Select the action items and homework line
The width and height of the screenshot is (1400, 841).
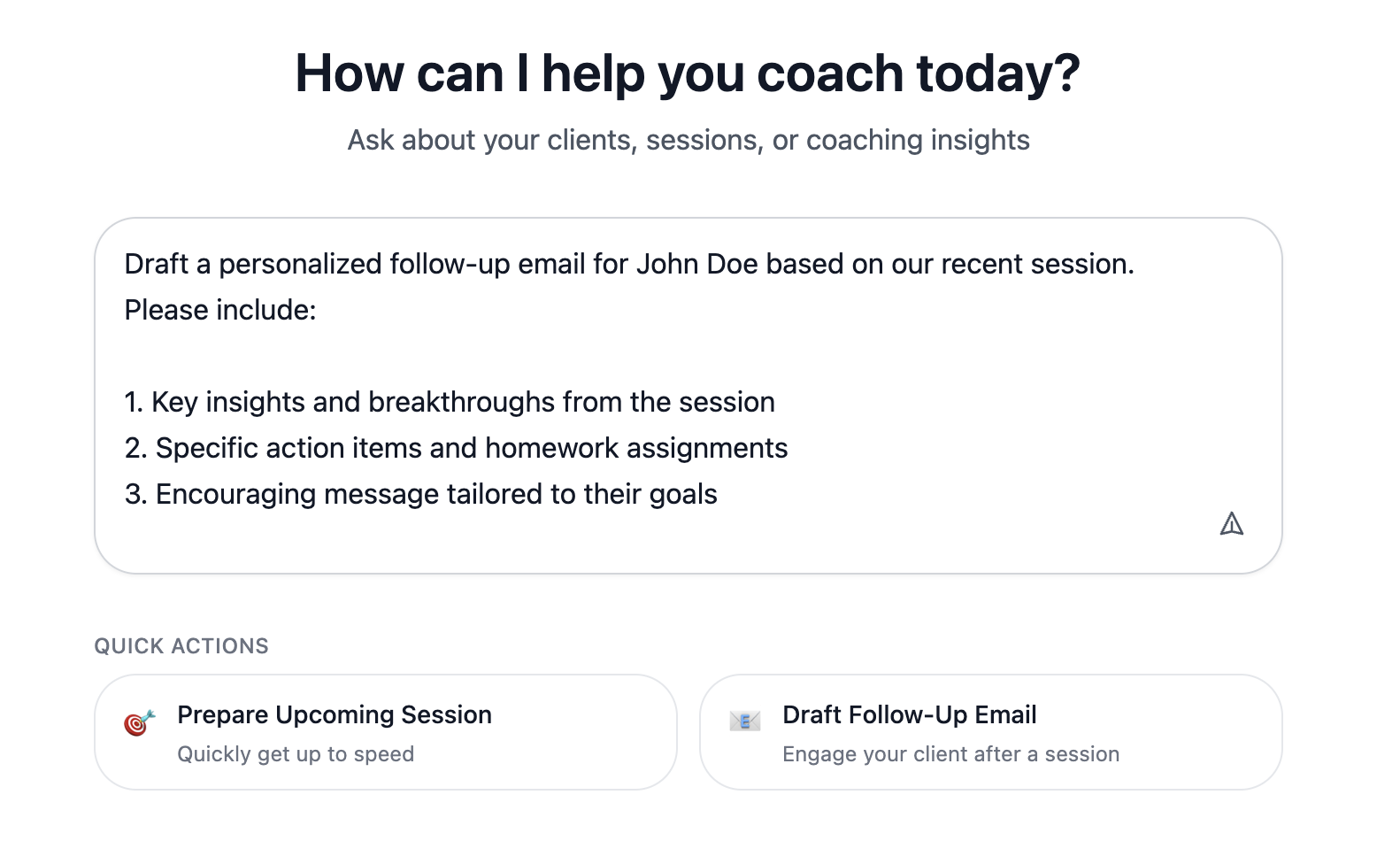456,448
